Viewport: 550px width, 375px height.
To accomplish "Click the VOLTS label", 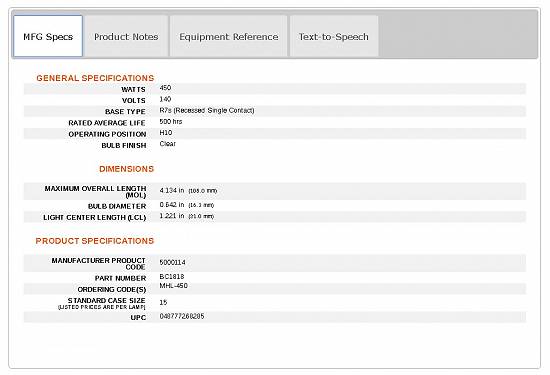I will point(134,101).
